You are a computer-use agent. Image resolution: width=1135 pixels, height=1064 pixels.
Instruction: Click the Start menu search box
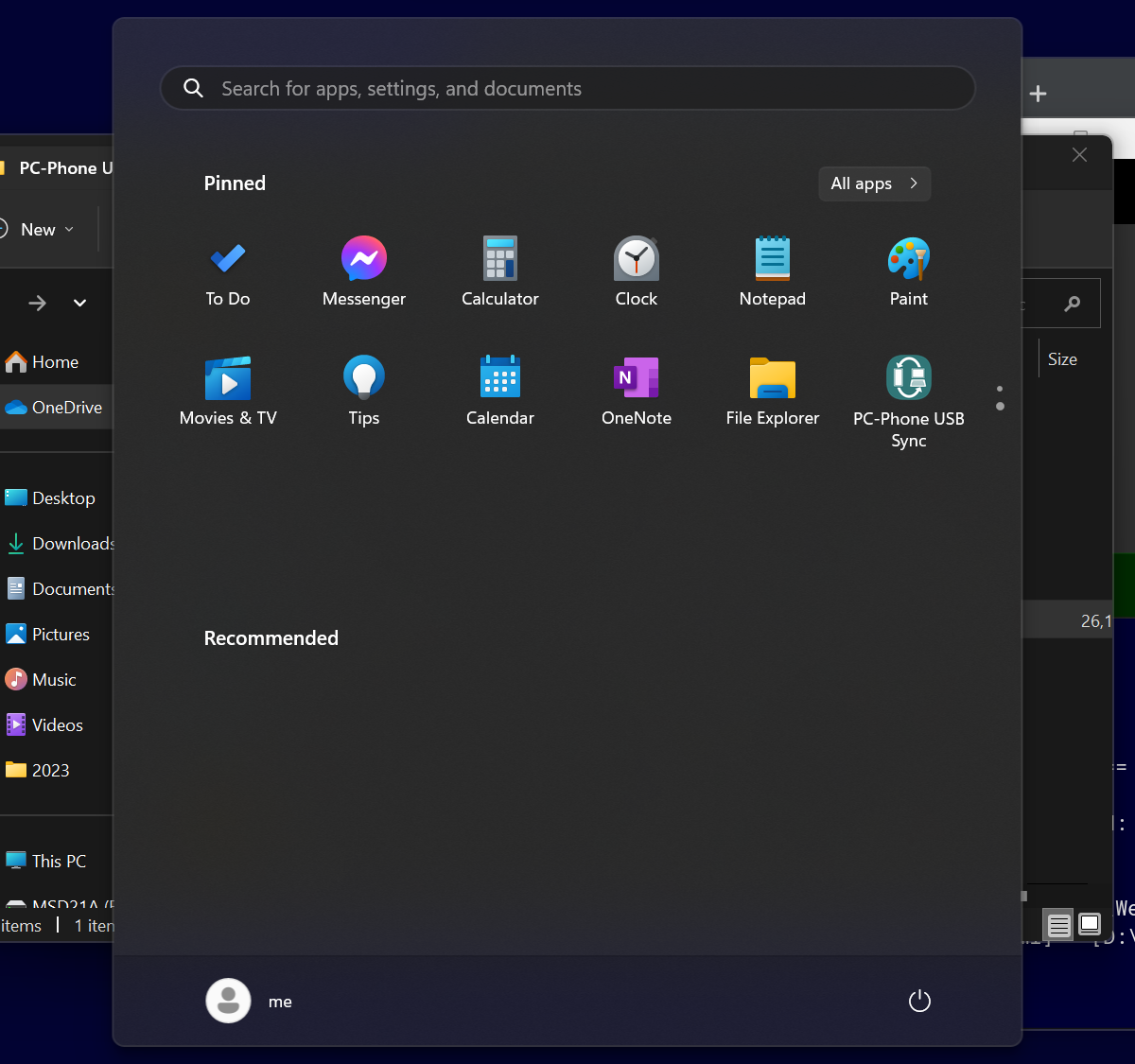[567, 89]
